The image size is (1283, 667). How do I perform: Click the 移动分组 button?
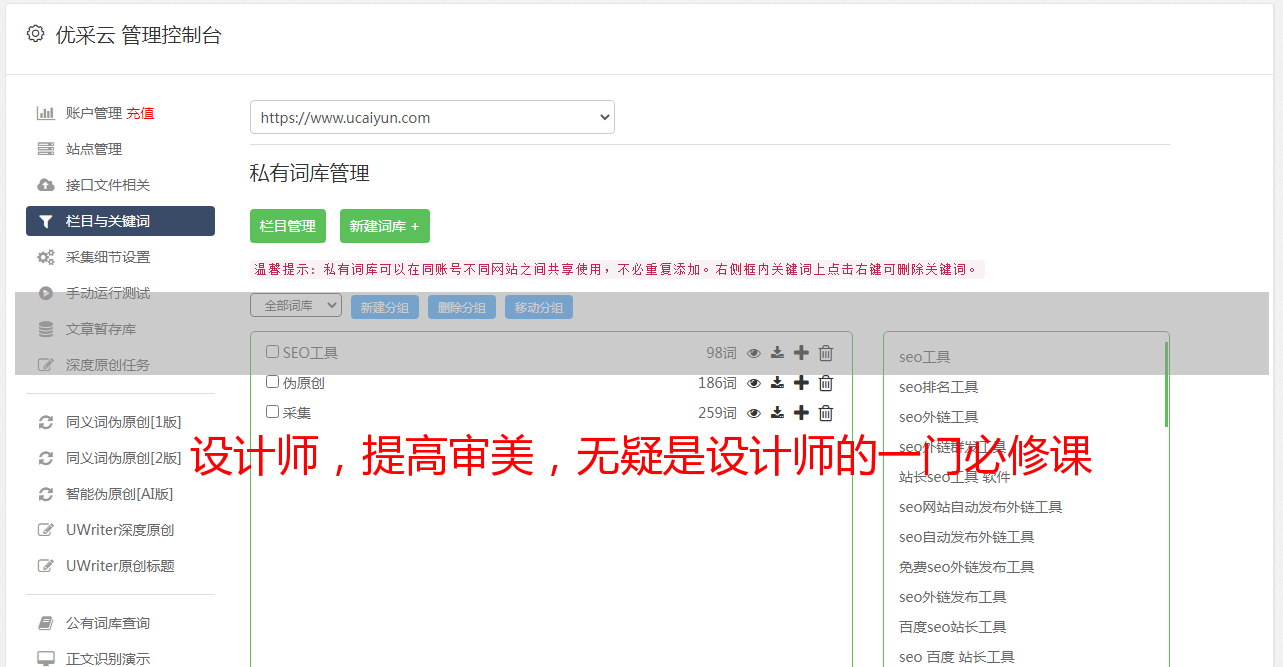tap(539, 307)
